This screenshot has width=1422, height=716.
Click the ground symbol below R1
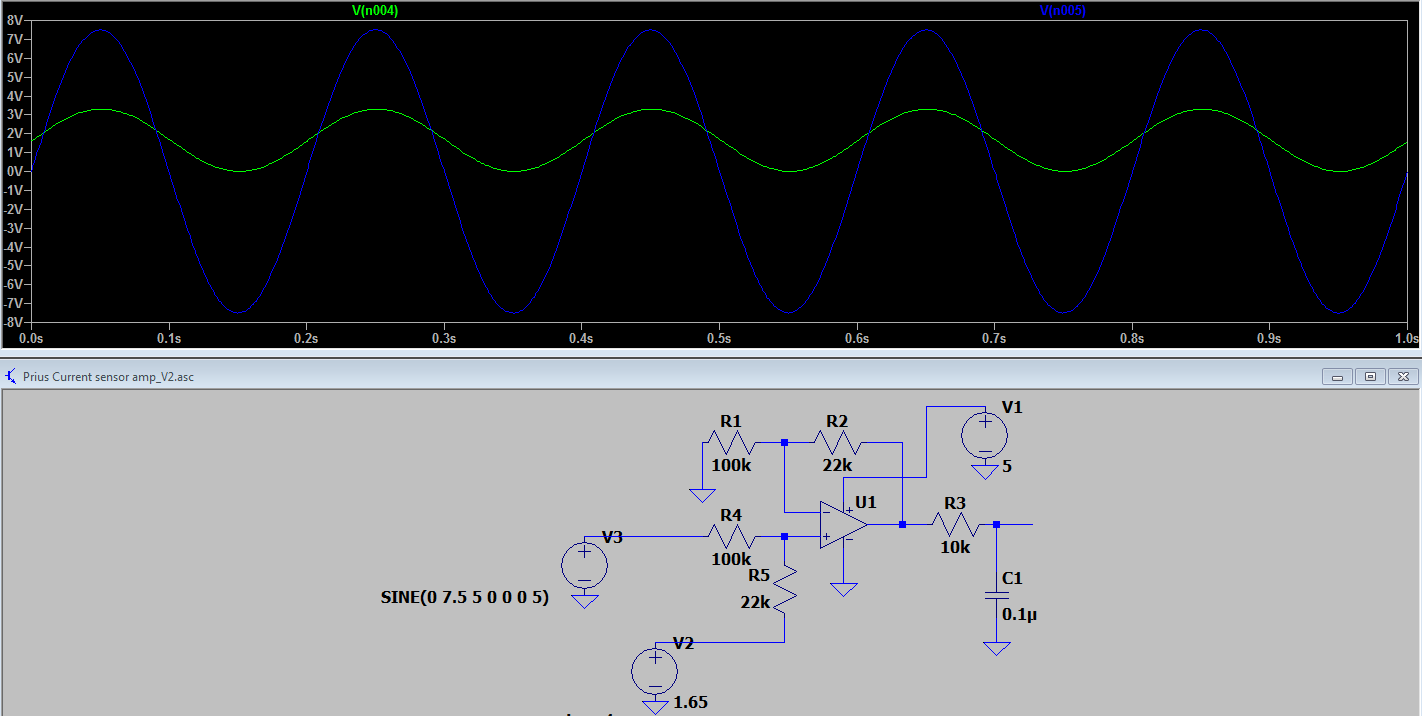coord(702,494)
